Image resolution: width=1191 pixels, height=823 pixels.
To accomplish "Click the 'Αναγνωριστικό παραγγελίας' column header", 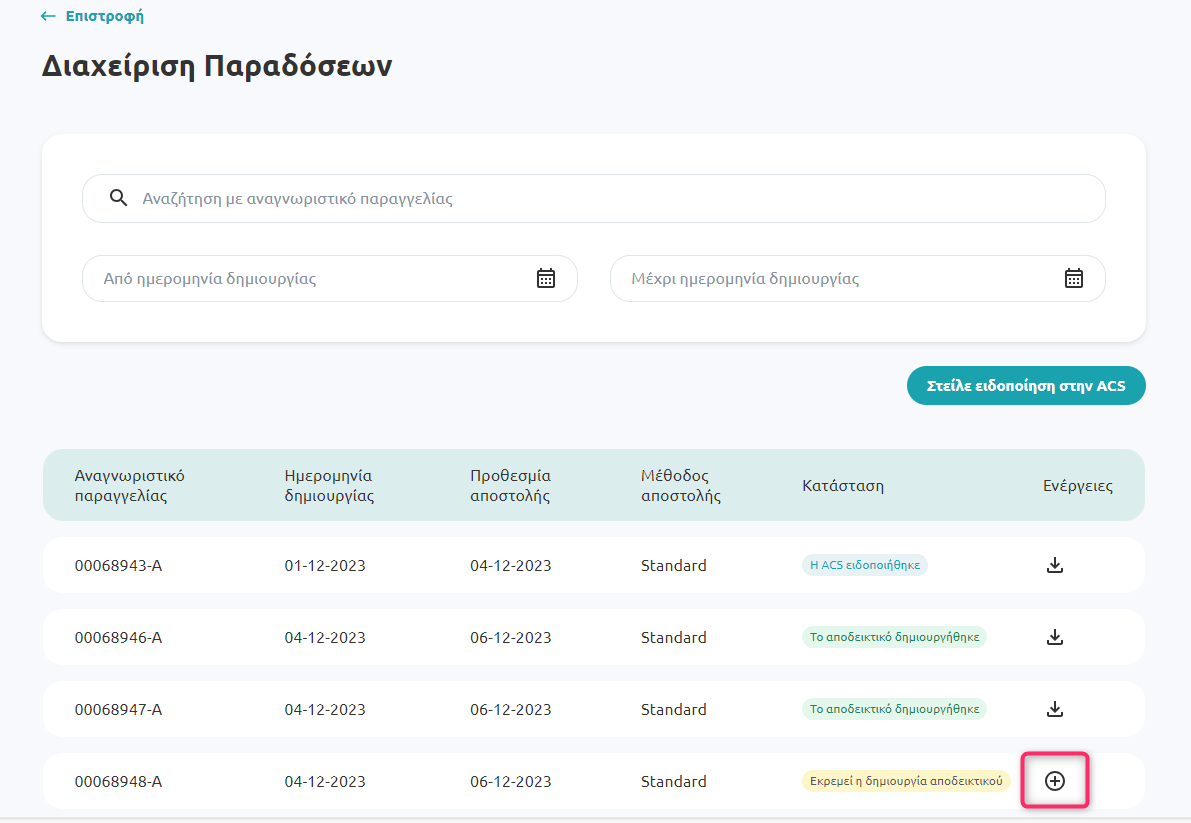I will tap(129, 485).
